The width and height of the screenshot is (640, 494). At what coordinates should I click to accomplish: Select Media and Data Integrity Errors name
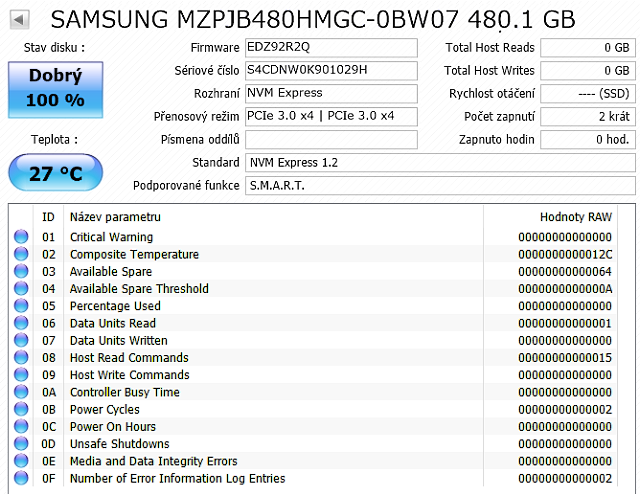(153, 461)
